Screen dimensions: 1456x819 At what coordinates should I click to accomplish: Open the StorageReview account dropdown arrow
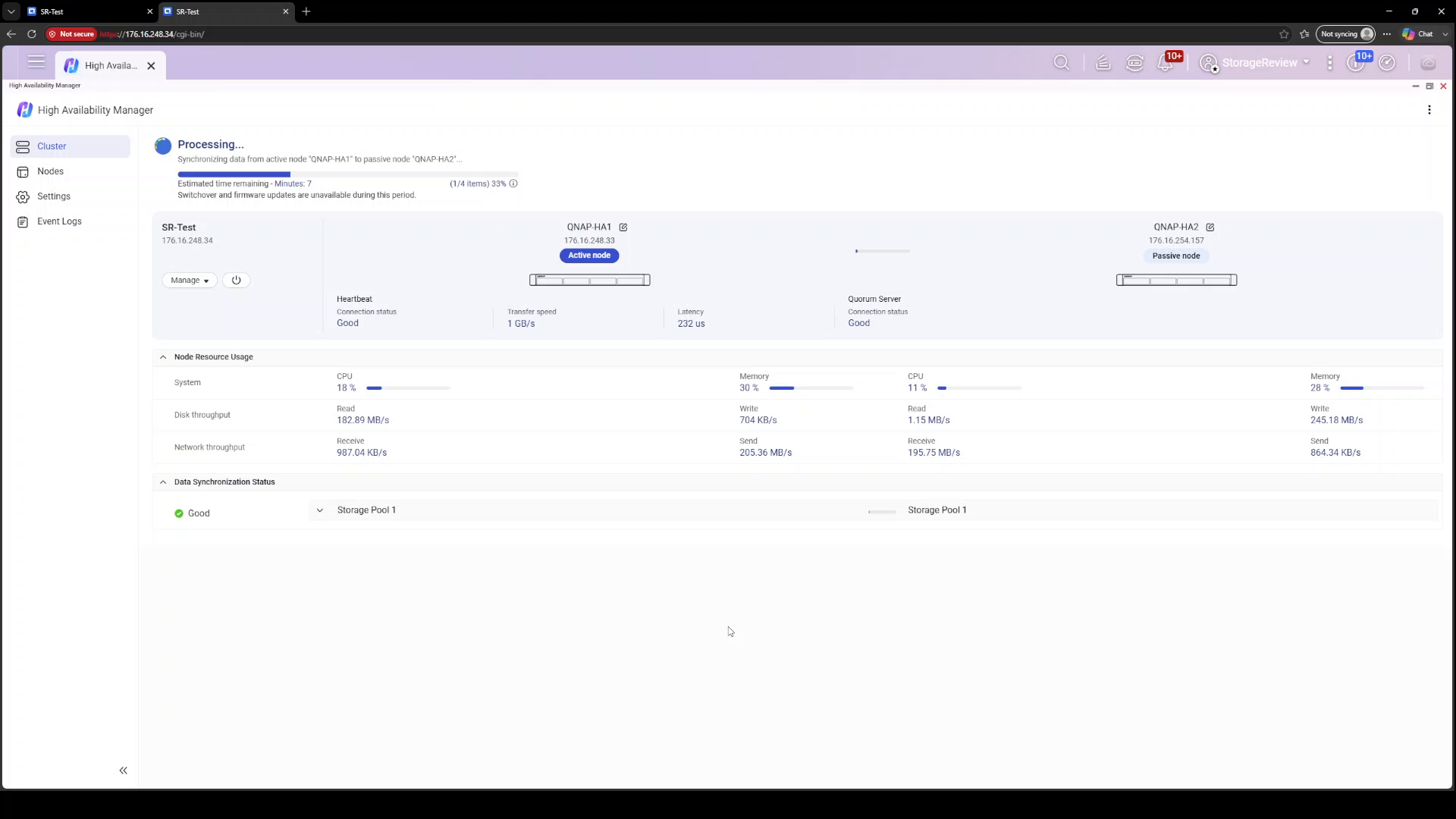1306,62
